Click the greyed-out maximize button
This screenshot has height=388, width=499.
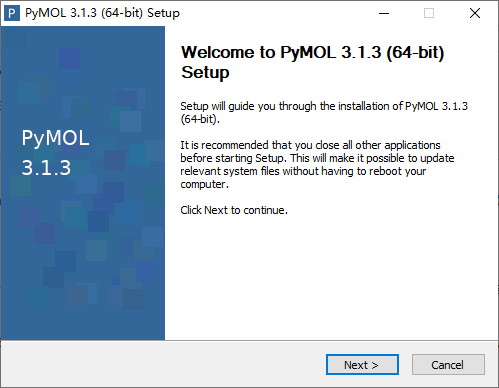pyautogui.click(x=429, y=13)
